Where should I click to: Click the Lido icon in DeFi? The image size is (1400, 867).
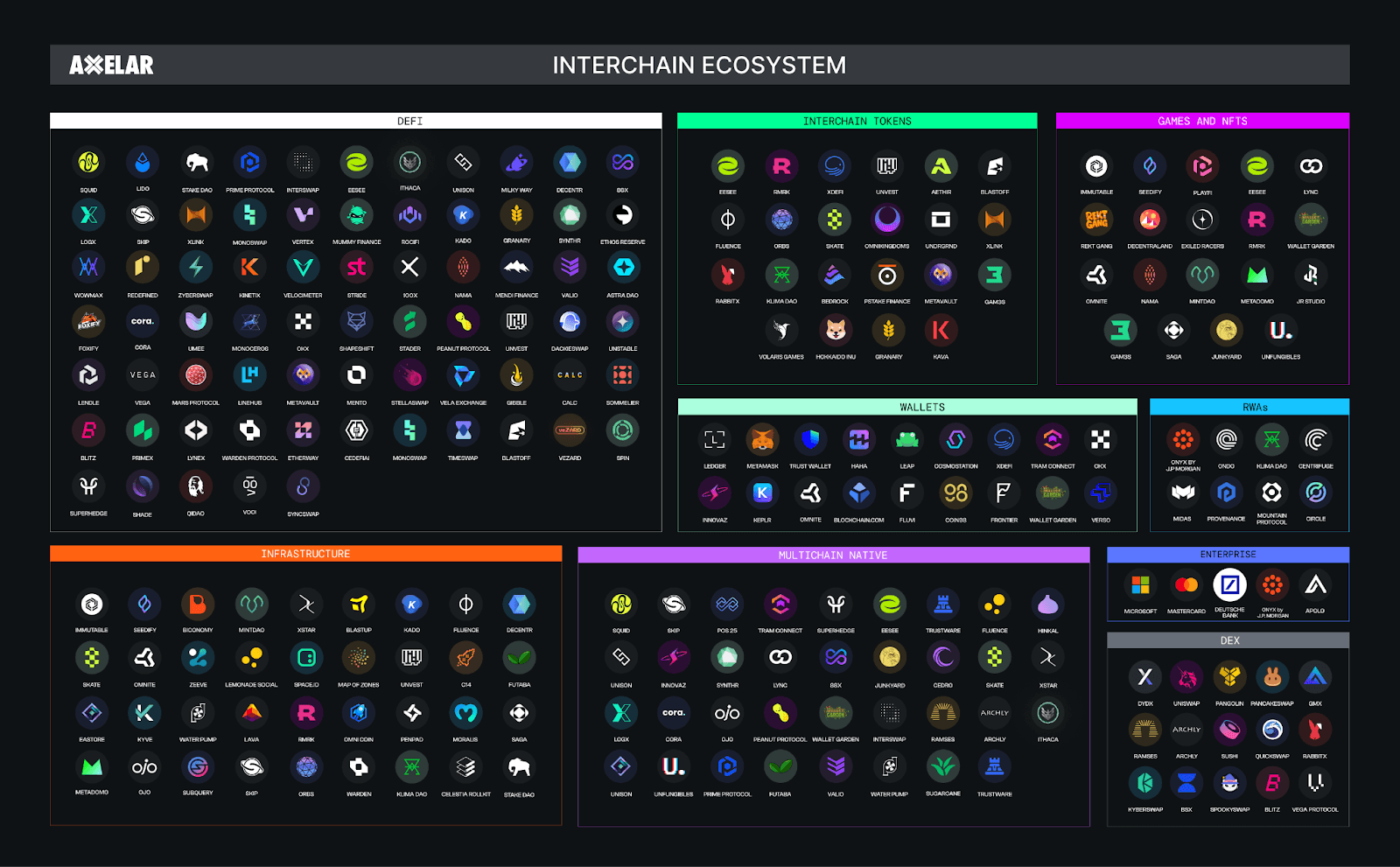(143, 163)
